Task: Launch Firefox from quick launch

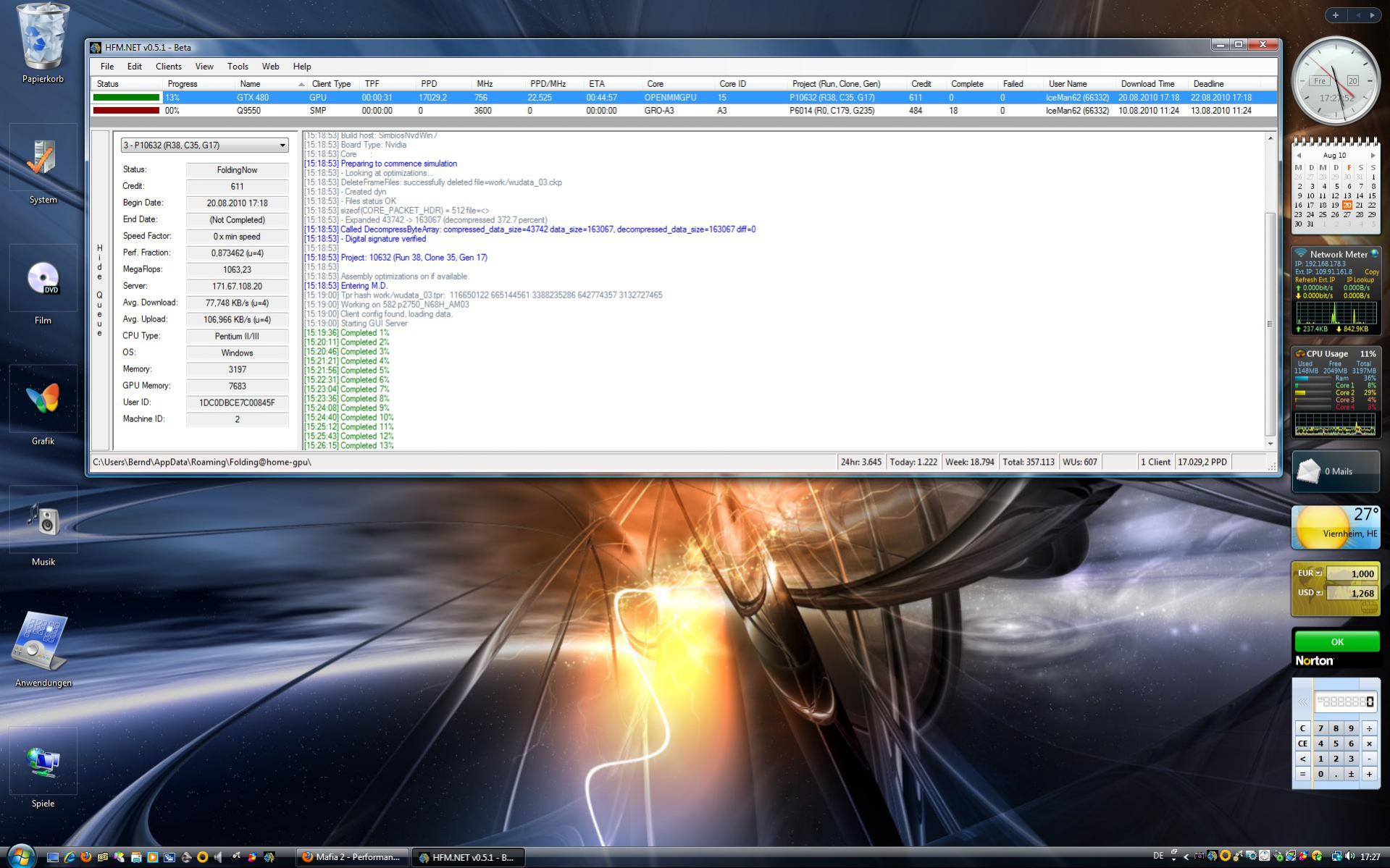Action: pyautogui.click(x=86, y=857)
